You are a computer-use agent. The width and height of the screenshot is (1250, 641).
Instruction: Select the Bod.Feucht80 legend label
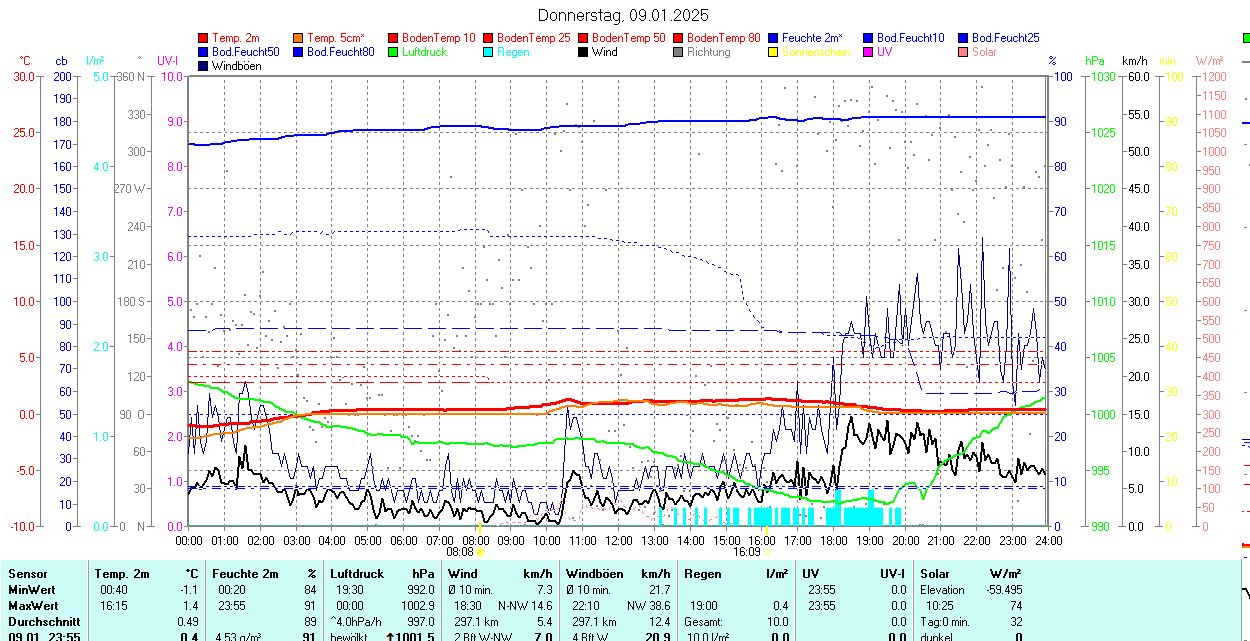[340, 52]
